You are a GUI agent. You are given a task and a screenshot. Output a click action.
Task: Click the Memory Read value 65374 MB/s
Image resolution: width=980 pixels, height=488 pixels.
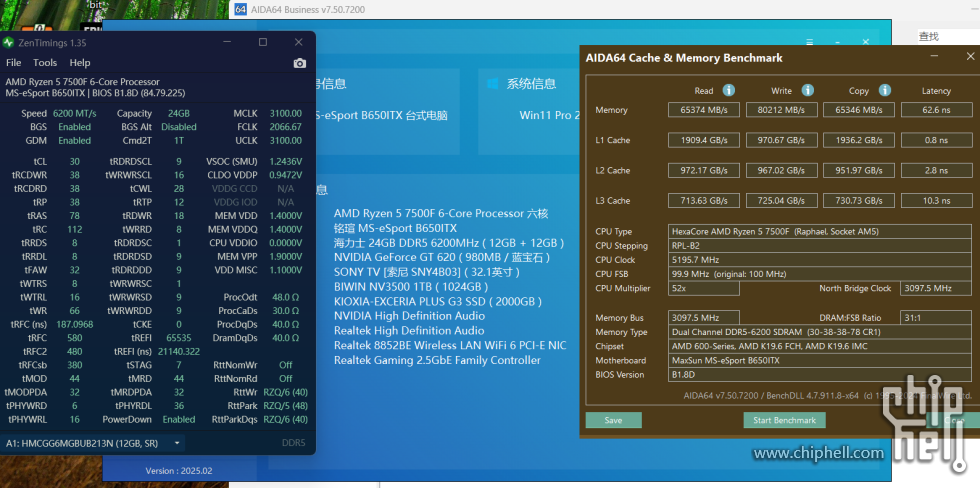(x=704, y=110)
